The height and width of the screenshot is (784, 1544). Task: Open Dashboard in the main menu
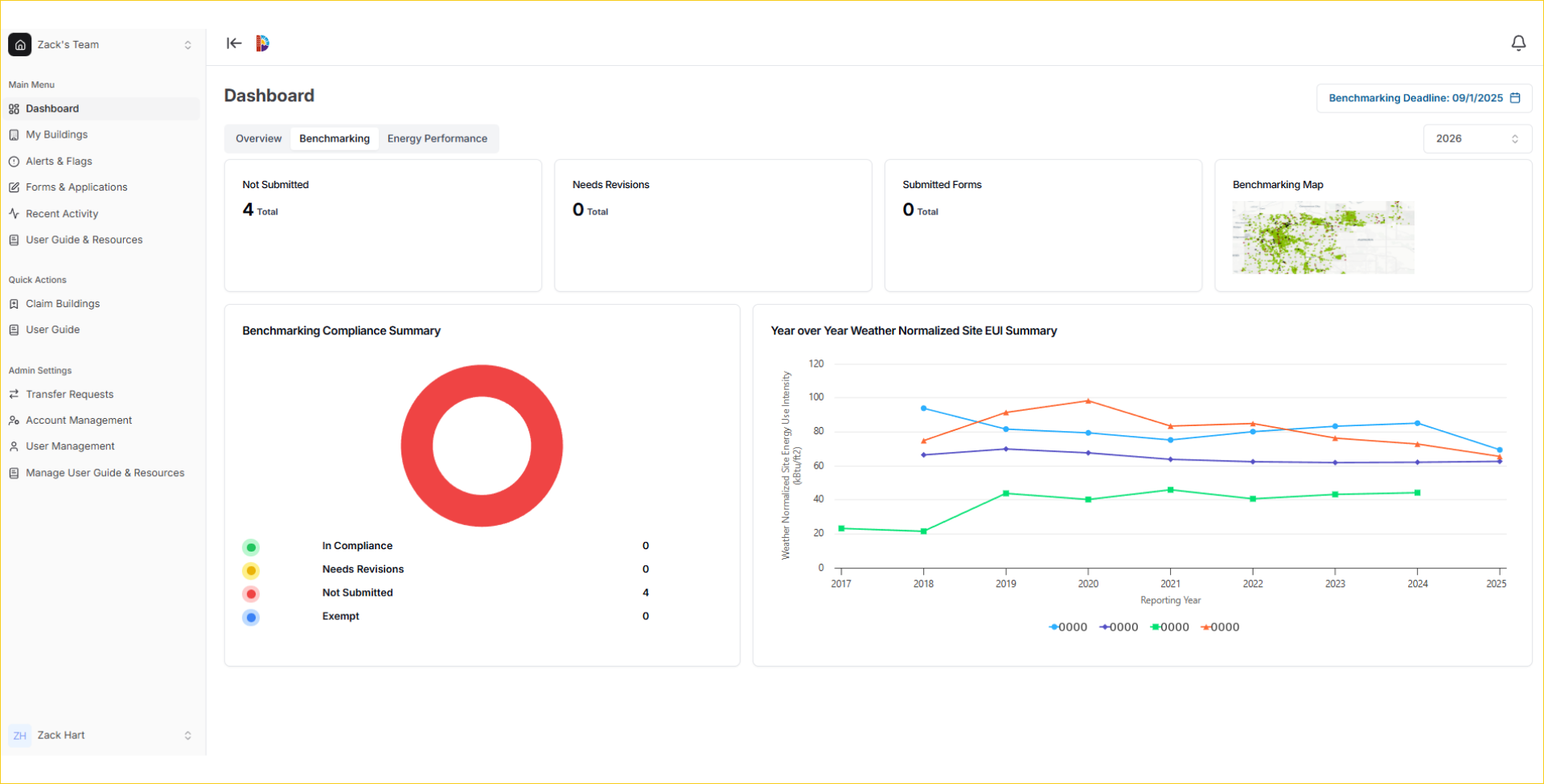click(x=102, y=109)
